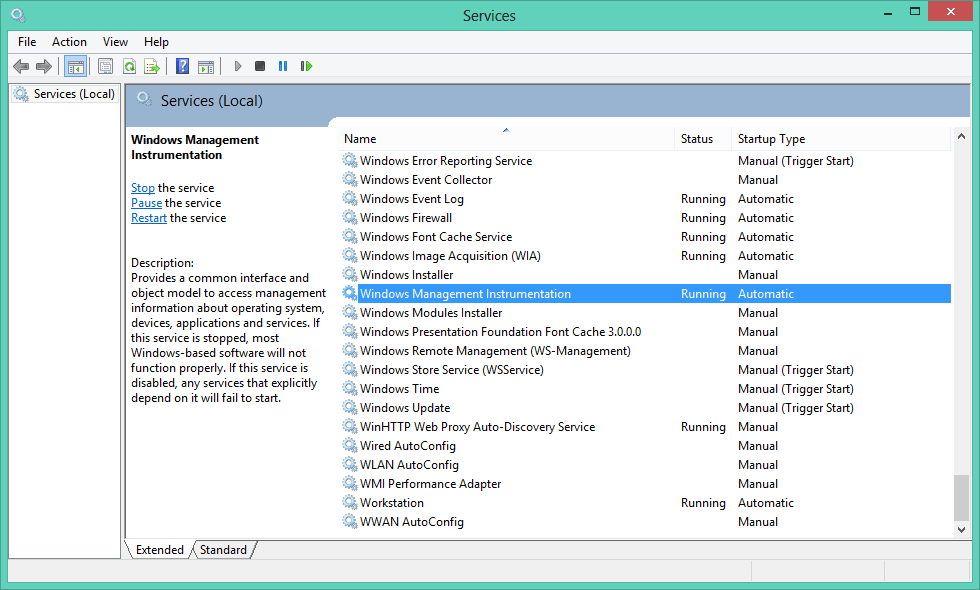Click the gear icon beside Wired AutoConfig
Image resolution: width=980 pixels, height=590 pixels.
[x=350, y=446]
